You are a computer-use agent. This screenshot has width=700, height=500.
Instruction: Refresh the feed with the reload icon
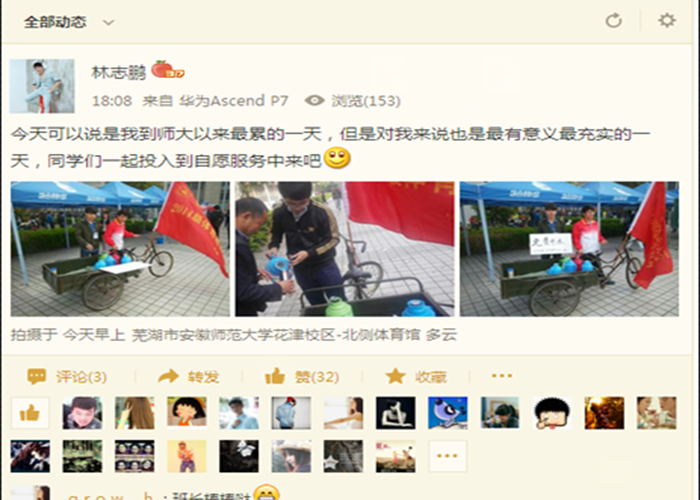click(613, 21)
